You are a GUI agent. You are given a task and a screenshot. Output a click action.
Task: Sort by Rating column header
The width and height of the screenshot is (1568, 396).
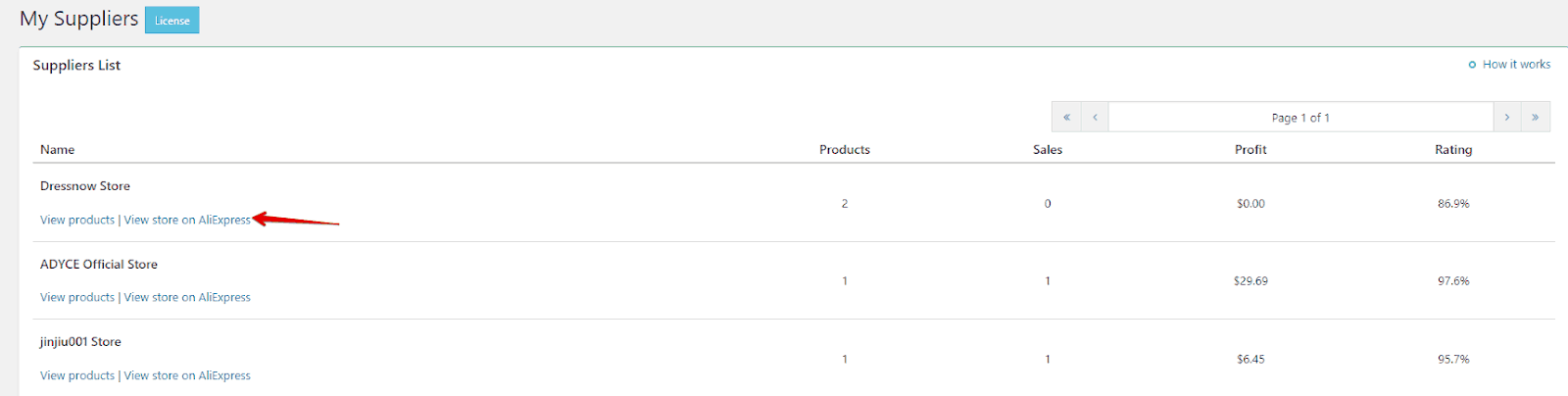(x=1453, y=150)
